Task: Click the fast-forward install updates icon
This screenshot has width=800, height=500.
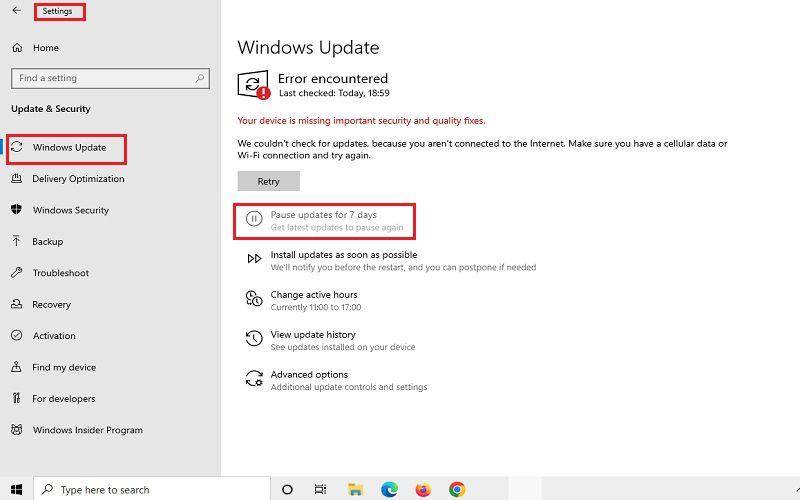Action: click(x=254, y=259)
